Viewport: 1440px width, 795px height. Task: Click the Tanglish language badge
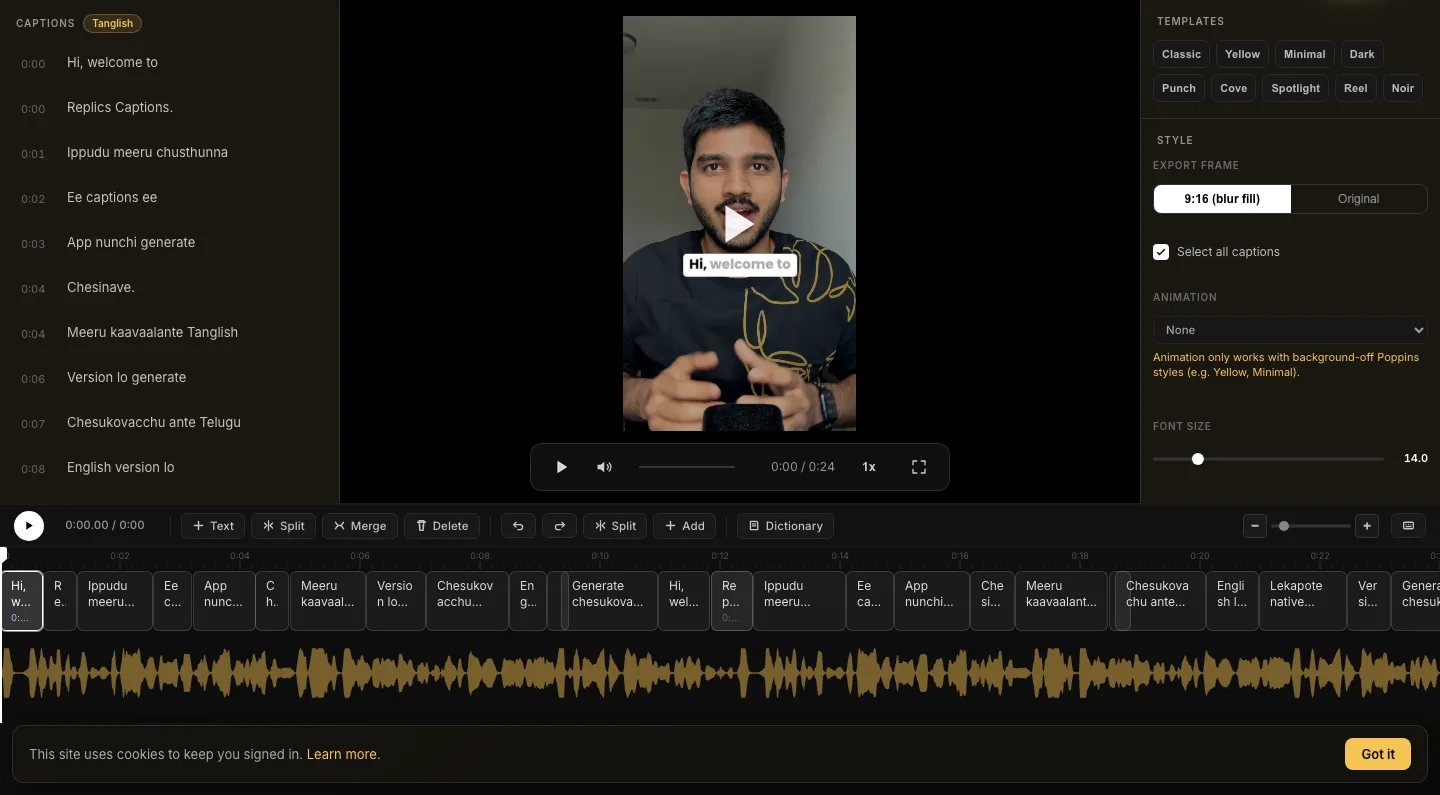112,23
